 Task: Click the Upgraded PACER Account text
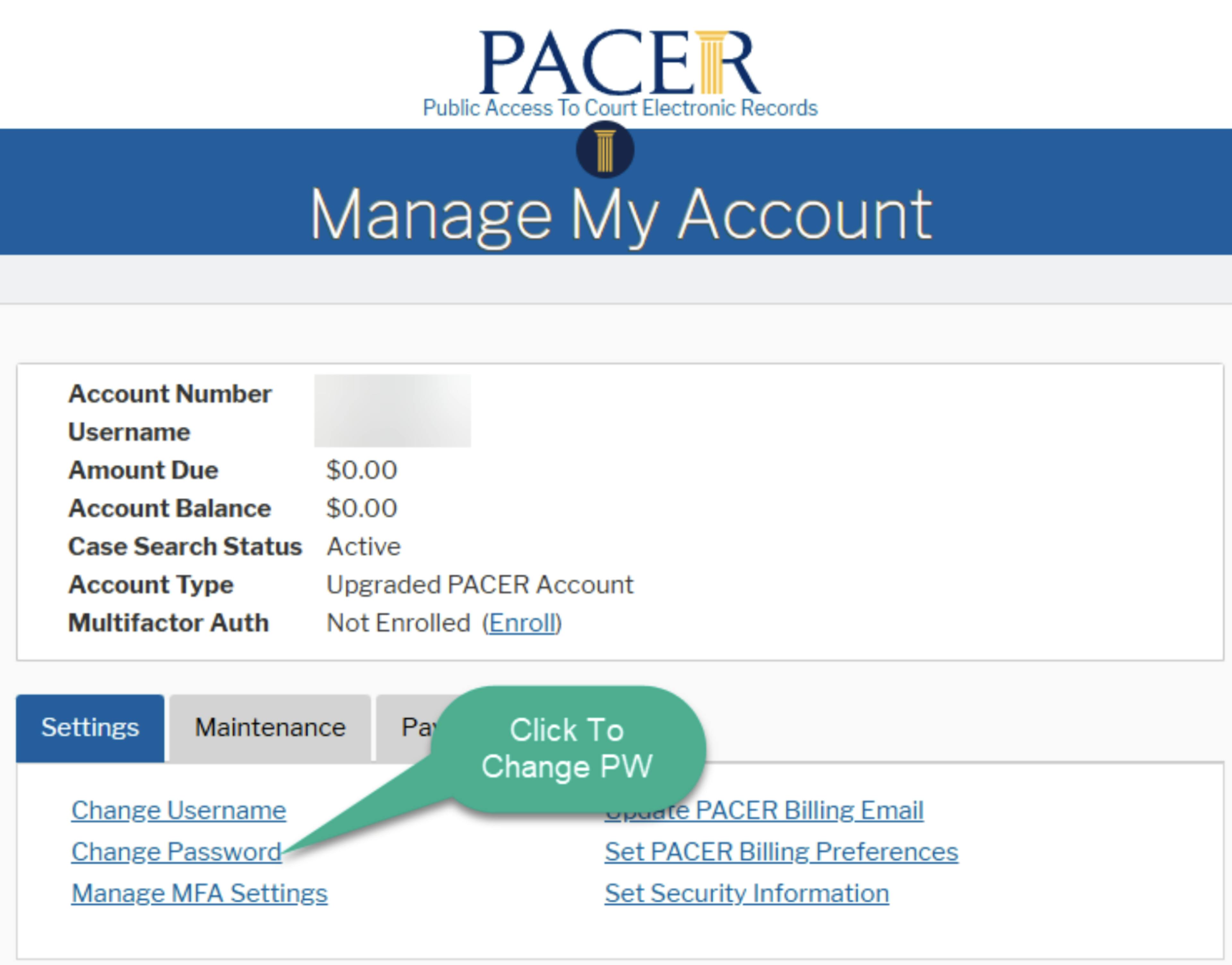pyautogui.click(x=480, y=585)
